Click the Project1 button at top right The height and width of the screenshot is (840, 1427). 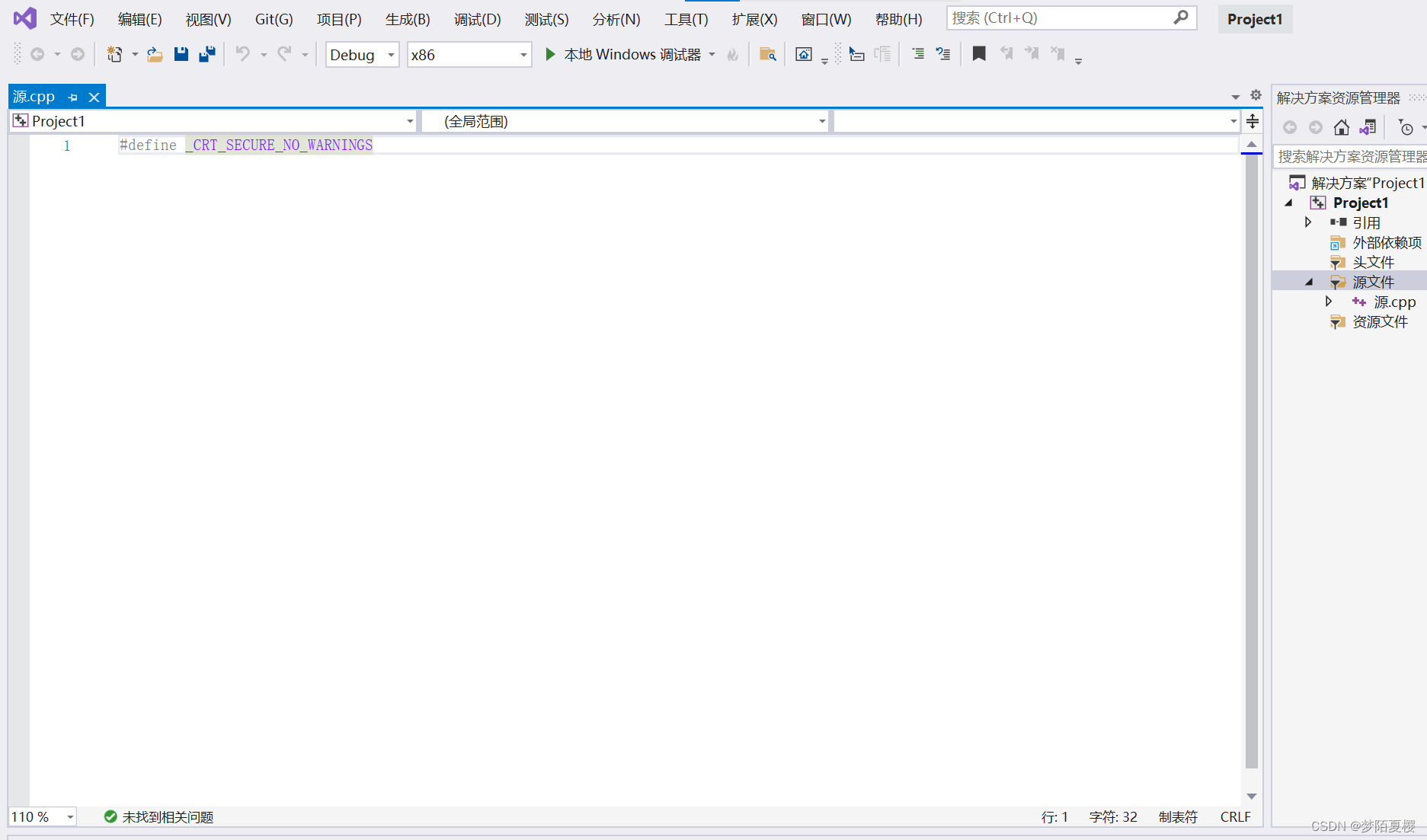[x=1254, y=19]
